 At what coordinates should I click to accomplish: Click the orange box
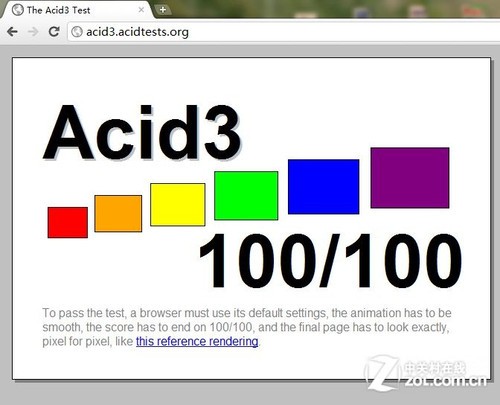tap(118, 213)
